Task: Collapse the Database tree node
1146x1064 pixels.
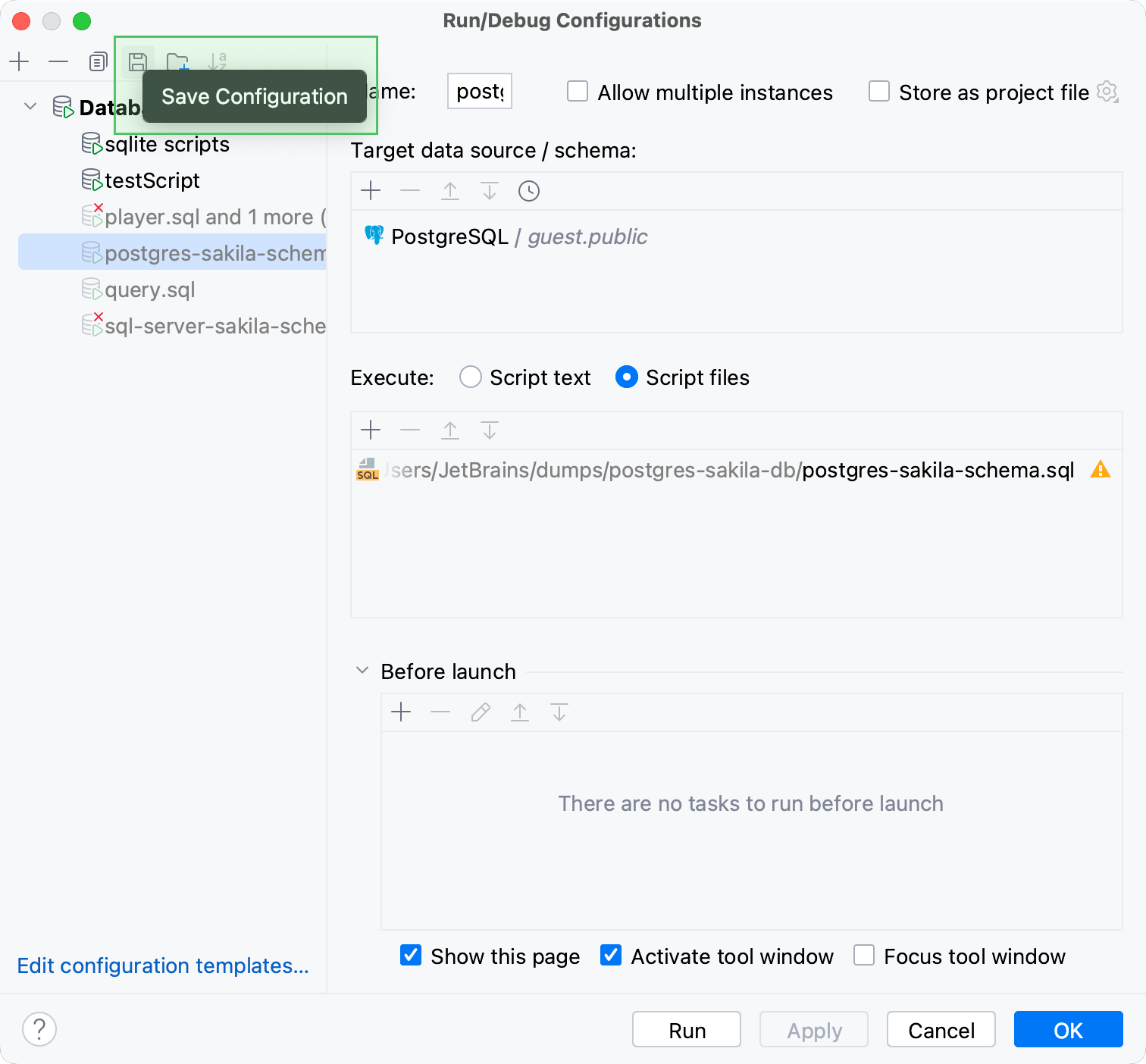Action: (x=30, y=107)
